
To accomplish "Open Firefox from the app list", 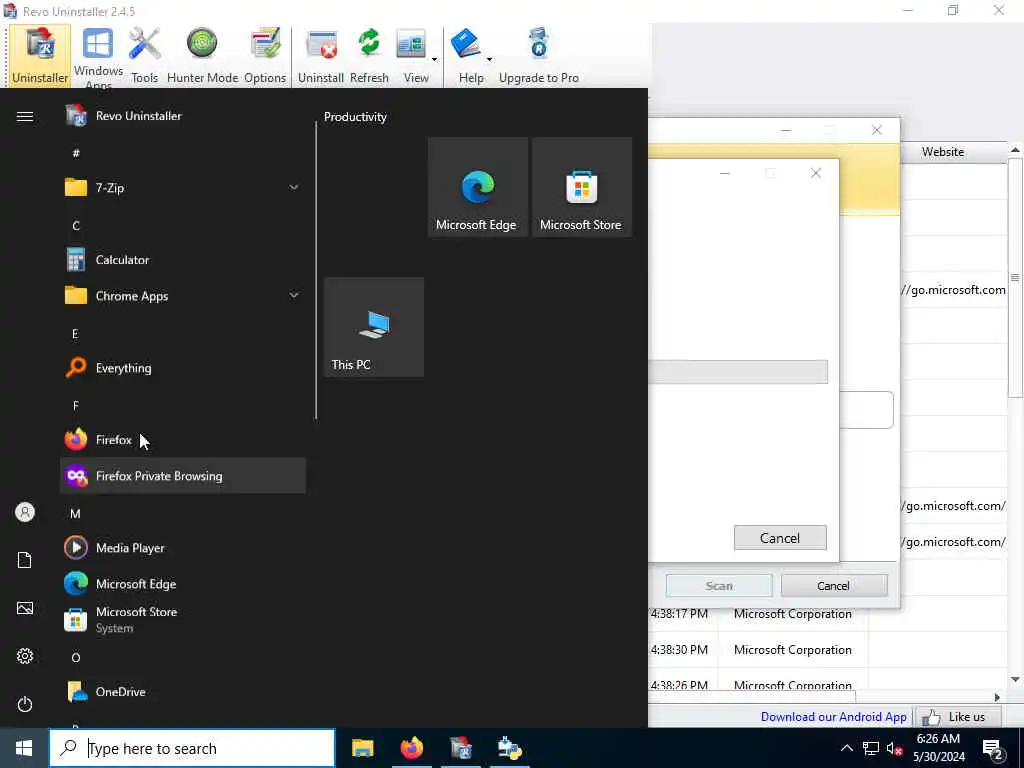I will click(x=183, y=440).
